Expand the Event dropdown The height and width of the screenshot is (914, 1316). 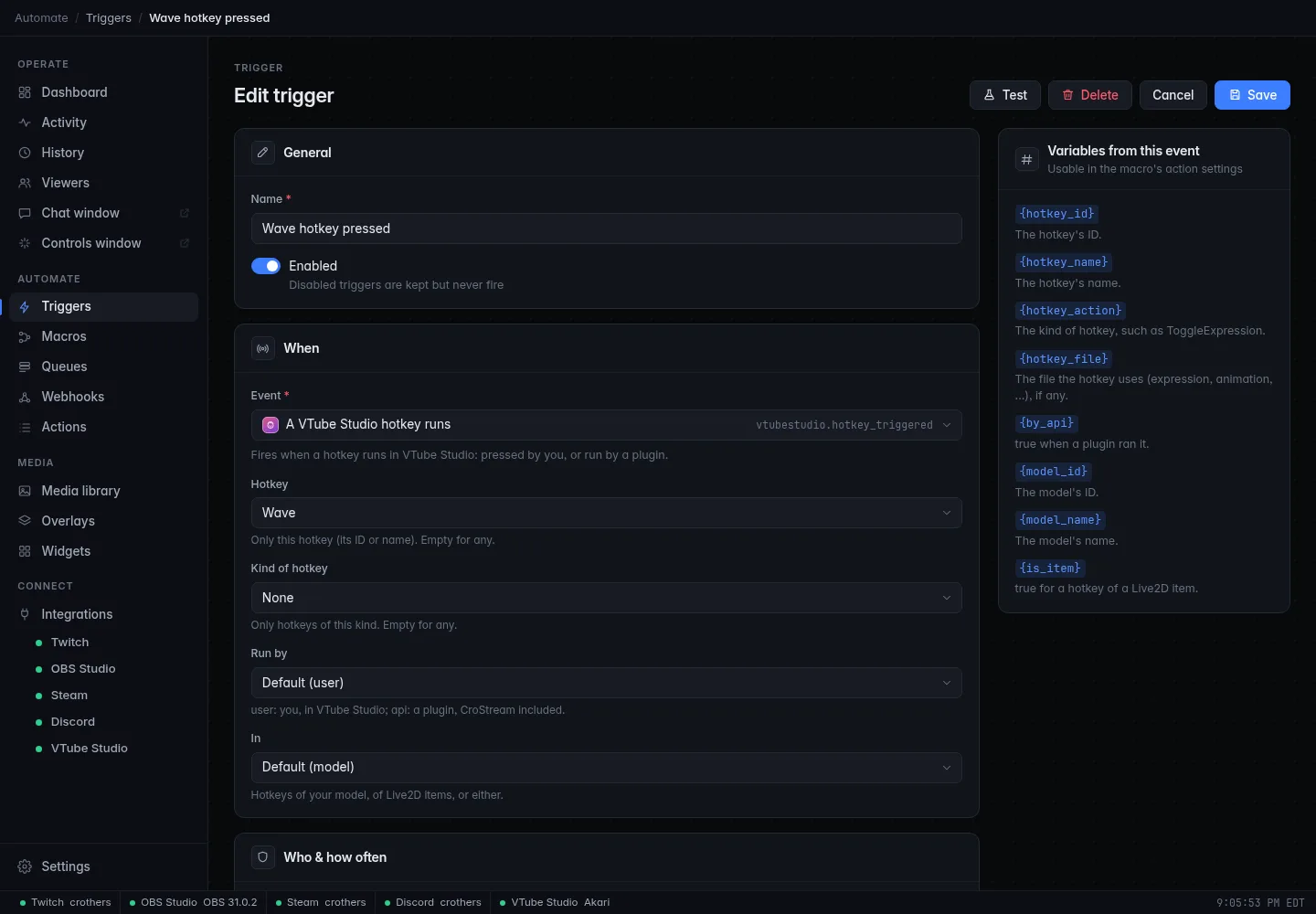point(606,425)
